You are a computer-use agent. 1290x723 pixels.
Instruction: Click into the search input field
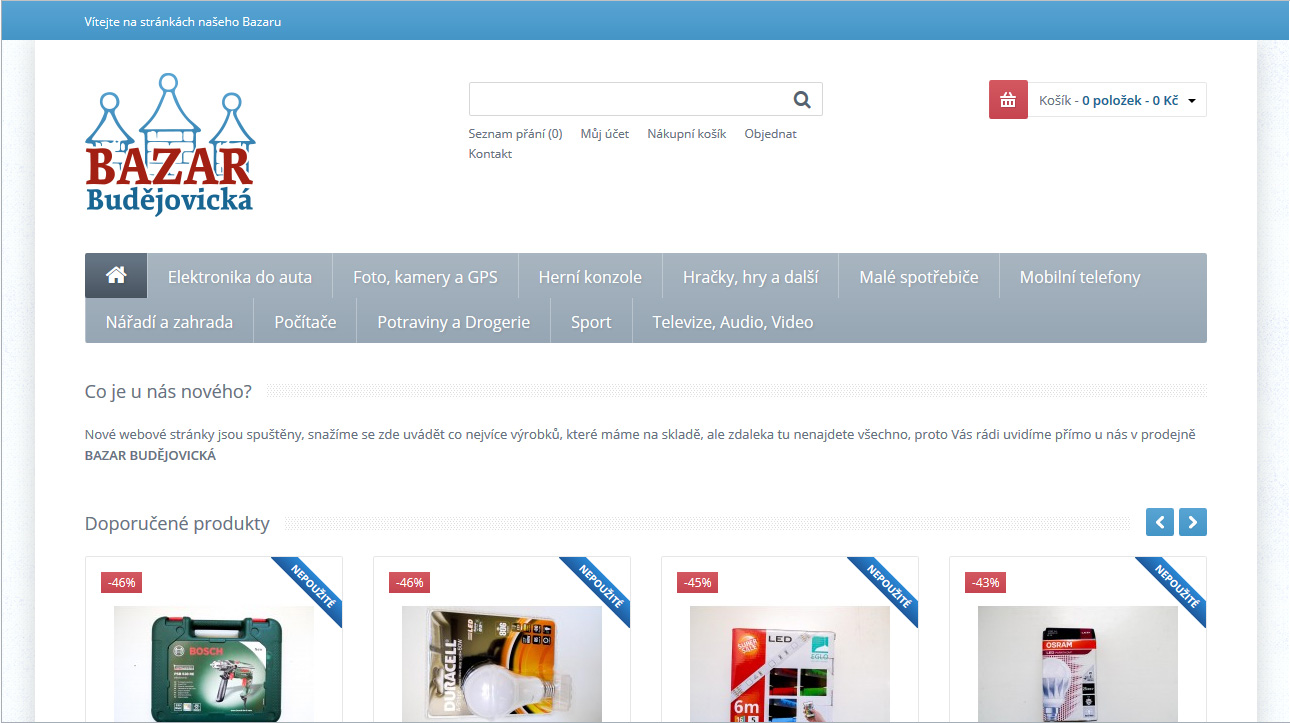626,100
